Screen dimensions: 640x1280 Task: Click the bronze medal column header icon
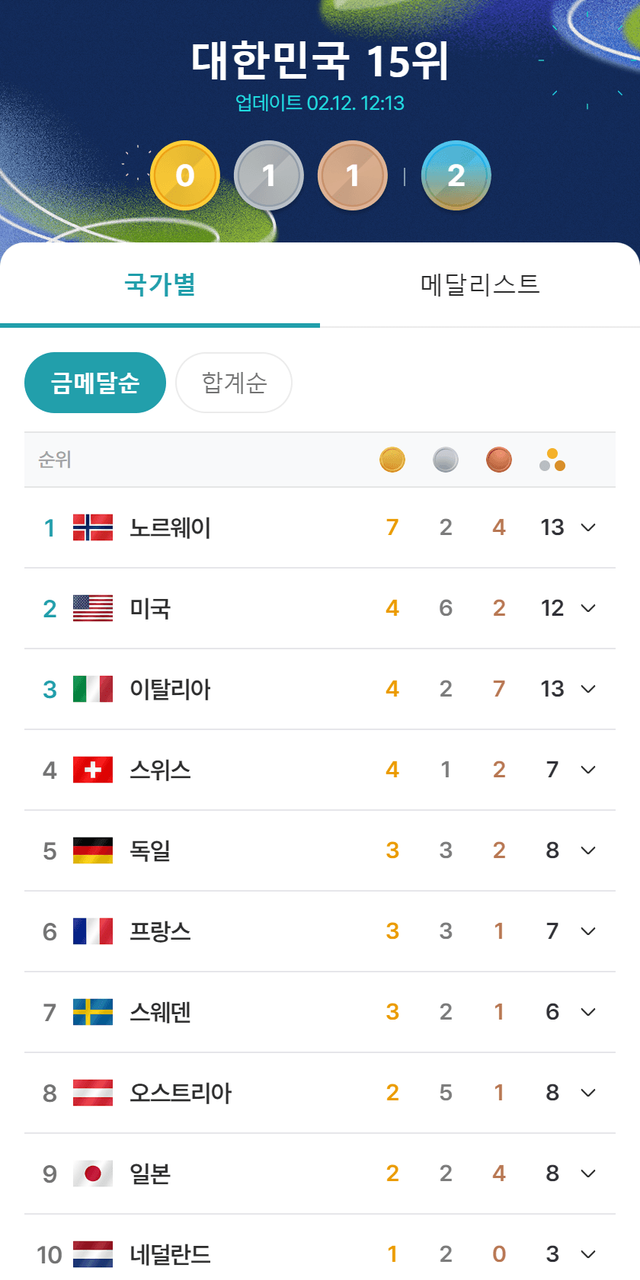(499, 460)
